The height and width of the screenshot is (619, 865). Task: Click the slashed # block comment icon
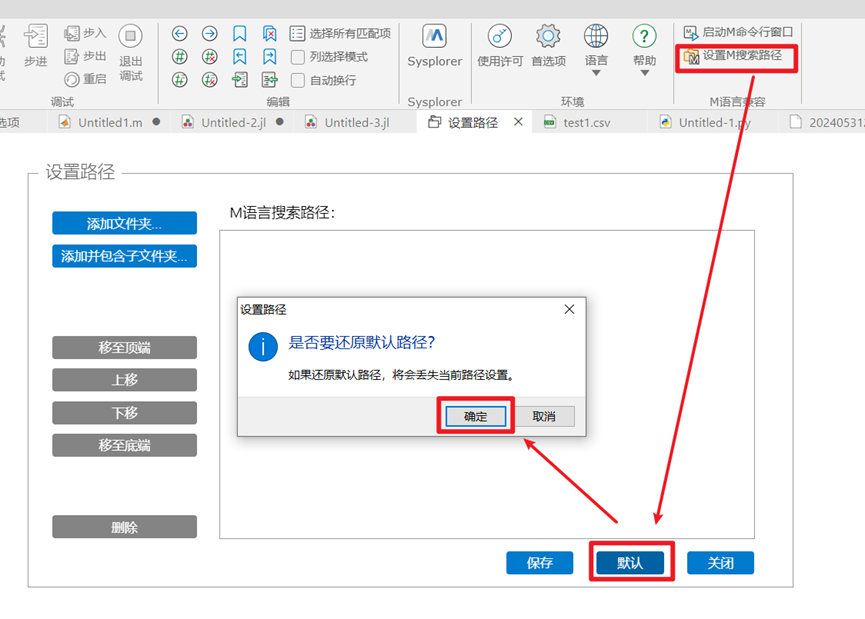tap(179, 80)
